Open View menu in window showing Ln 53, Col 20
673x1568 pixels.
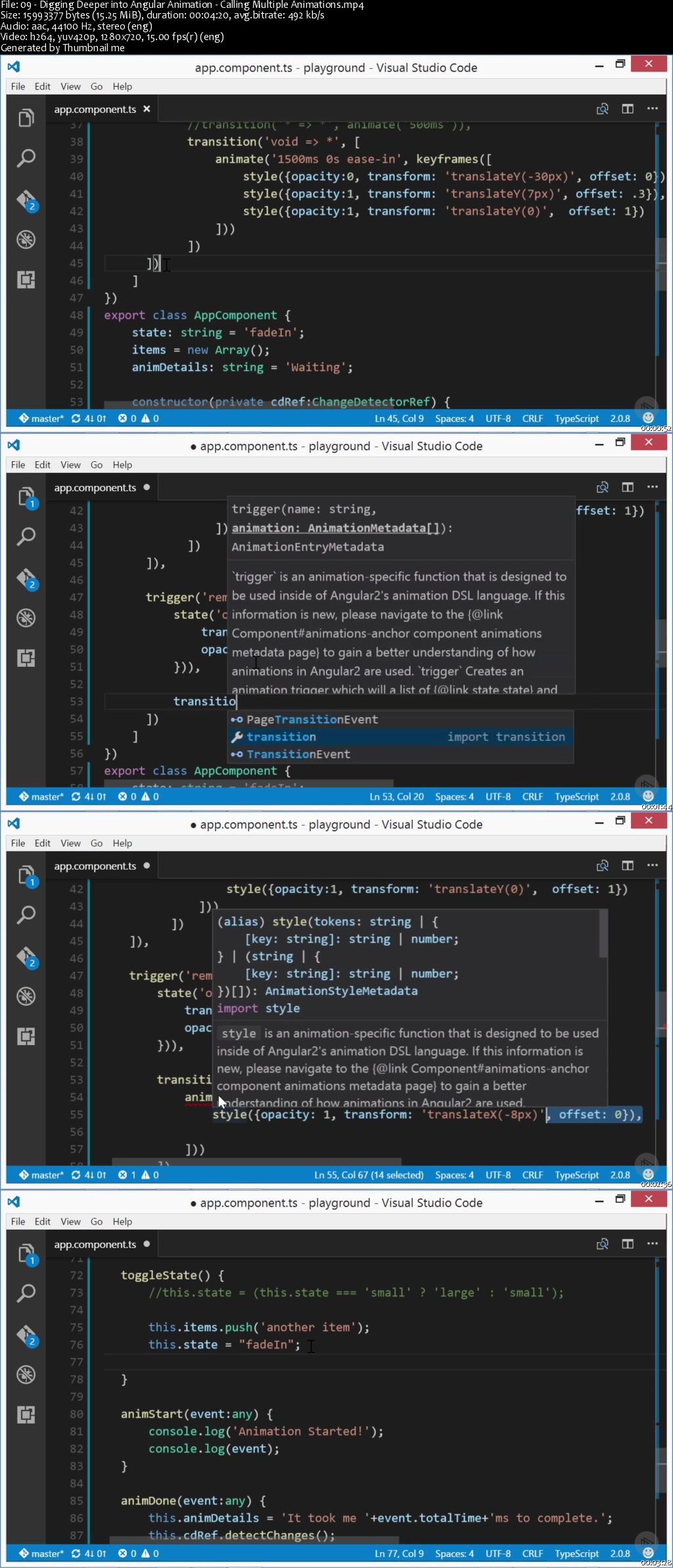click(70, 464)
